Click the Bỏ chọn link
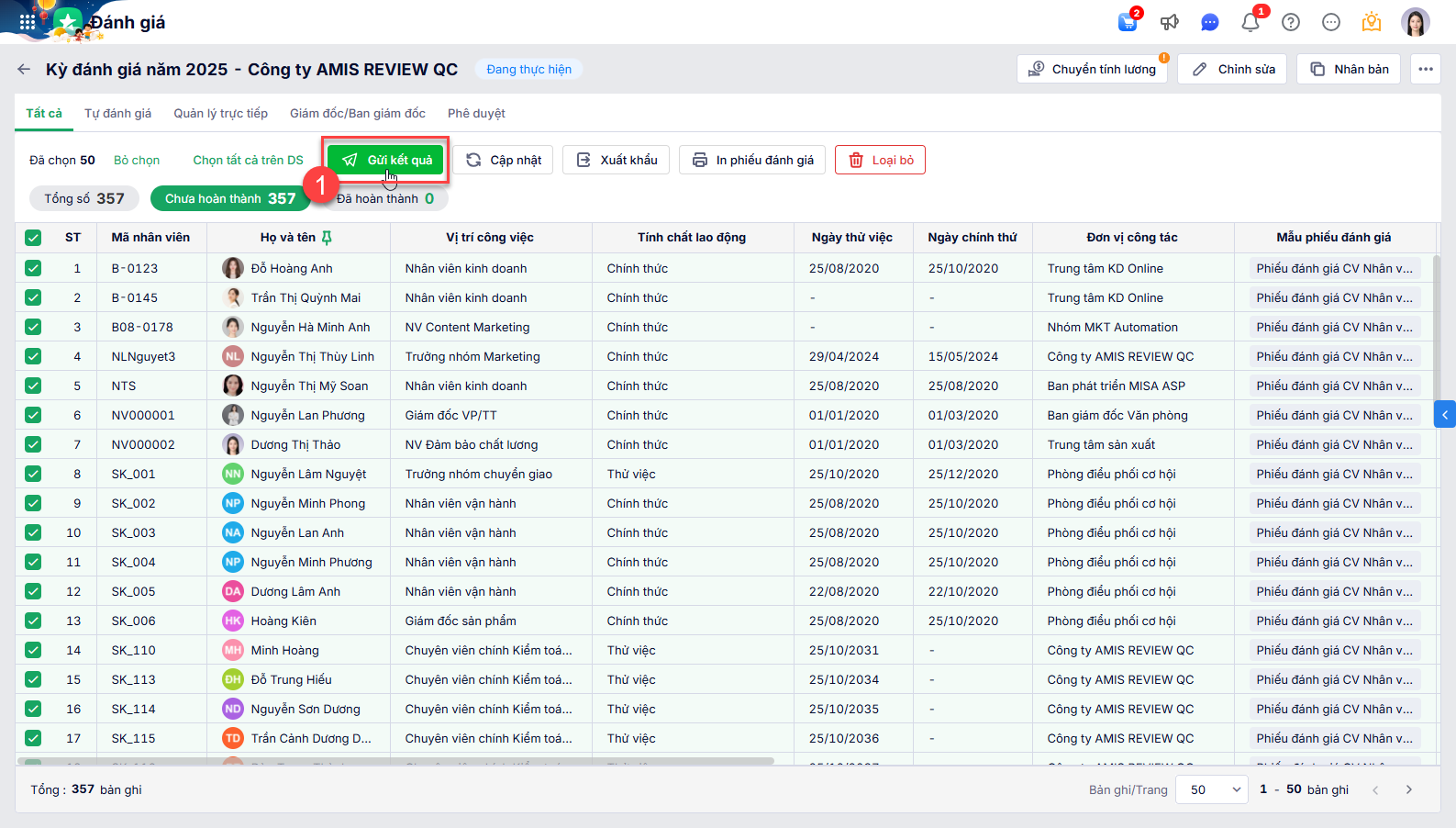Screen dimensions: 1456x828 click(137, 160)
